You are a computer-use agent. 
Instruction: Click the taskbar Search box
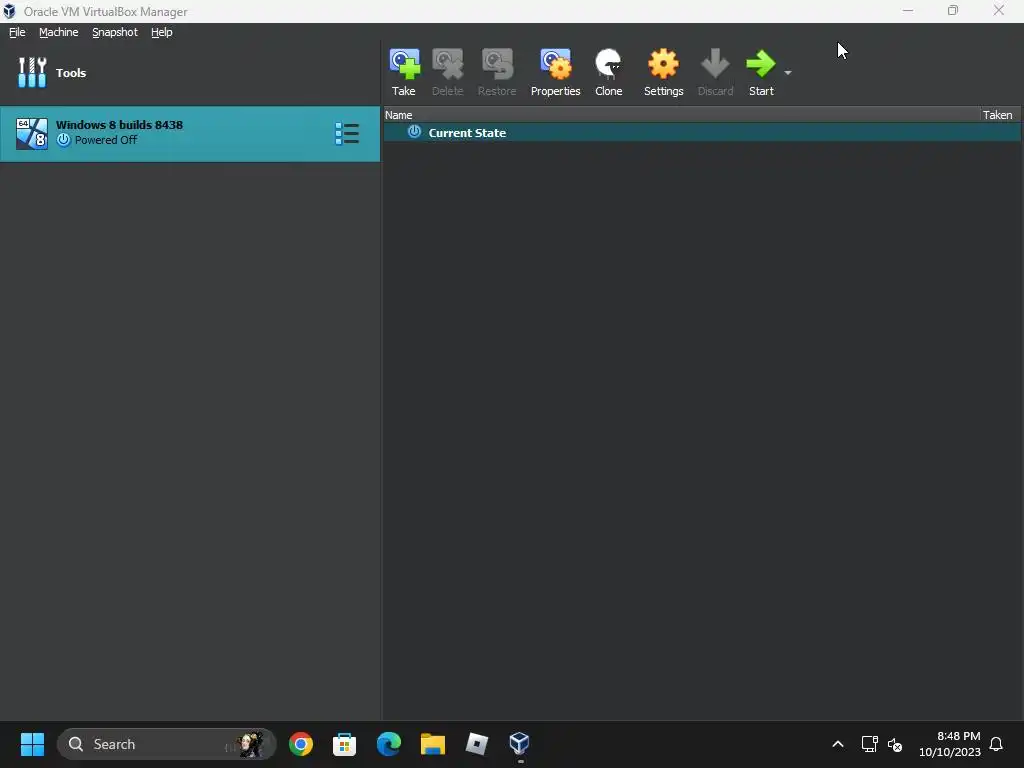pos(167,744)
